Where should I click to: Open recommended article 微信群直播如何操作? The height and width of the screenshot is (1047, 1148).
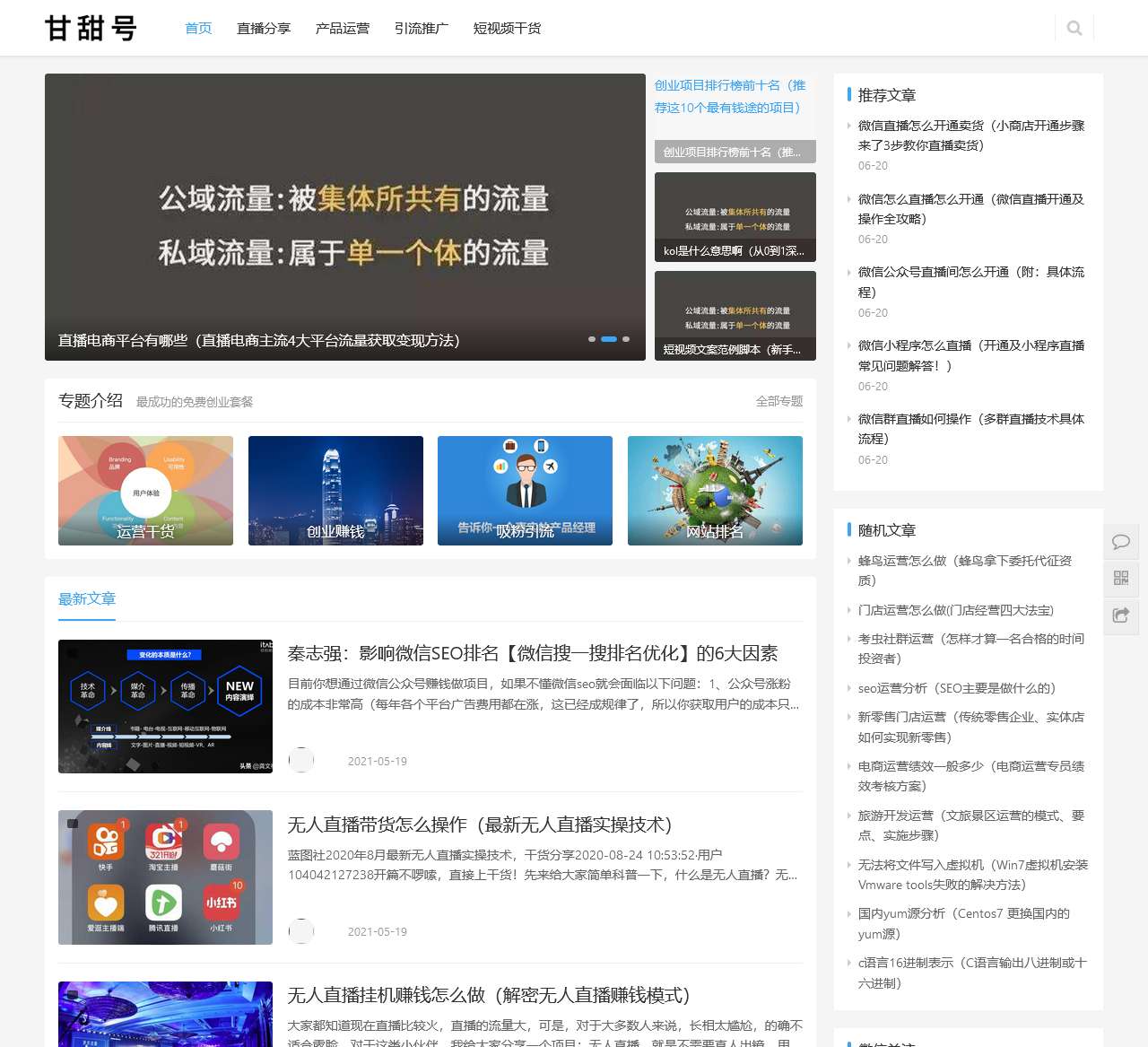point(970,428)
